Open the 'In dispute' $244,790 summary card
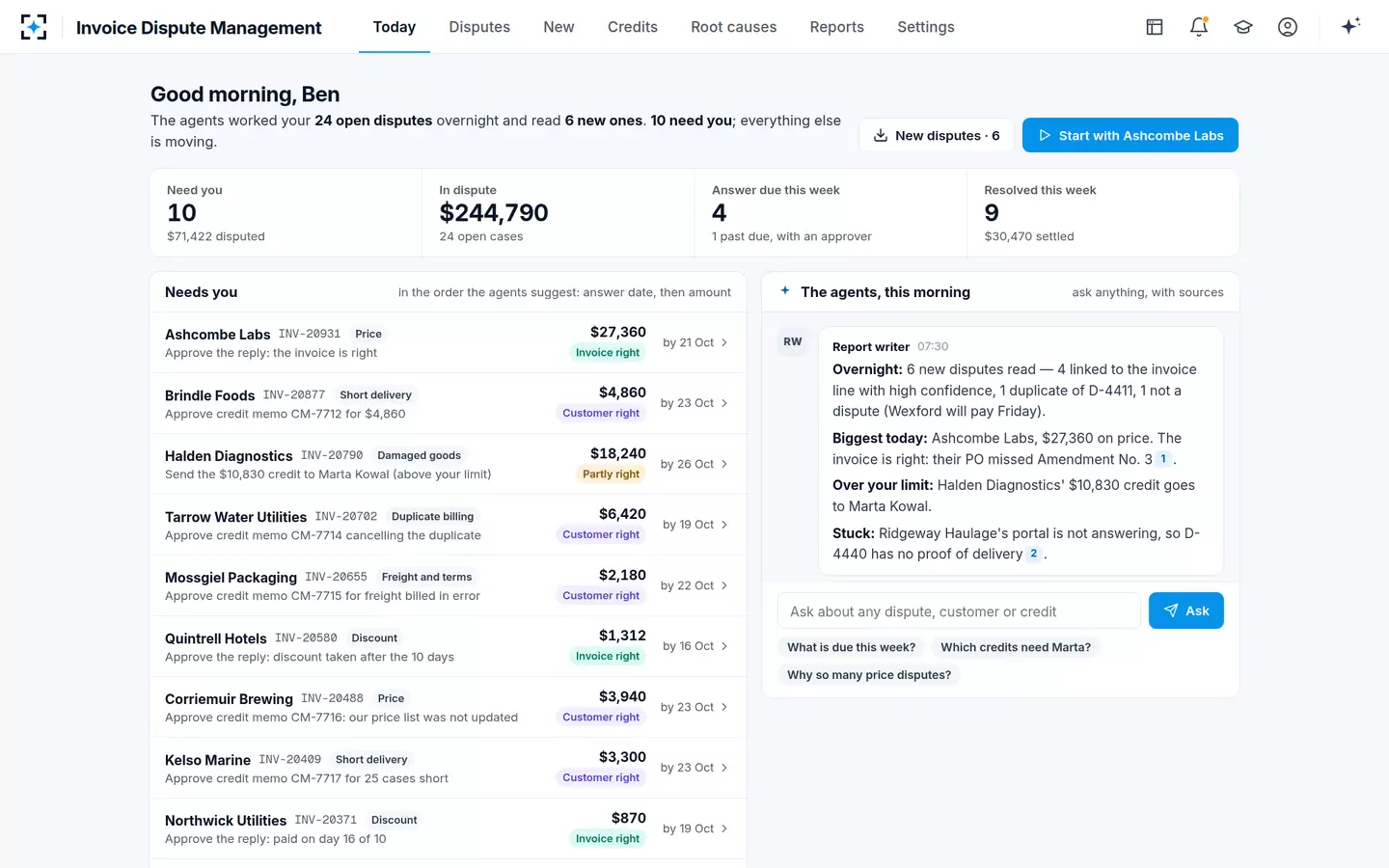 558,213
